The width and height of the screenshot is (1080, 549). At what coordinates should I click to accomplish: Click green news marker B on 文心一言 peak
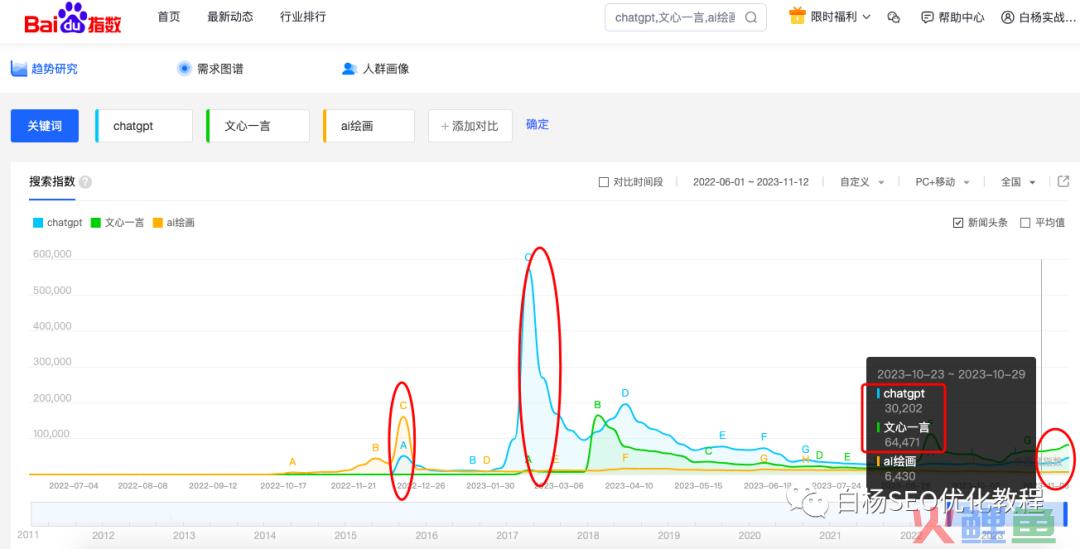598,404
